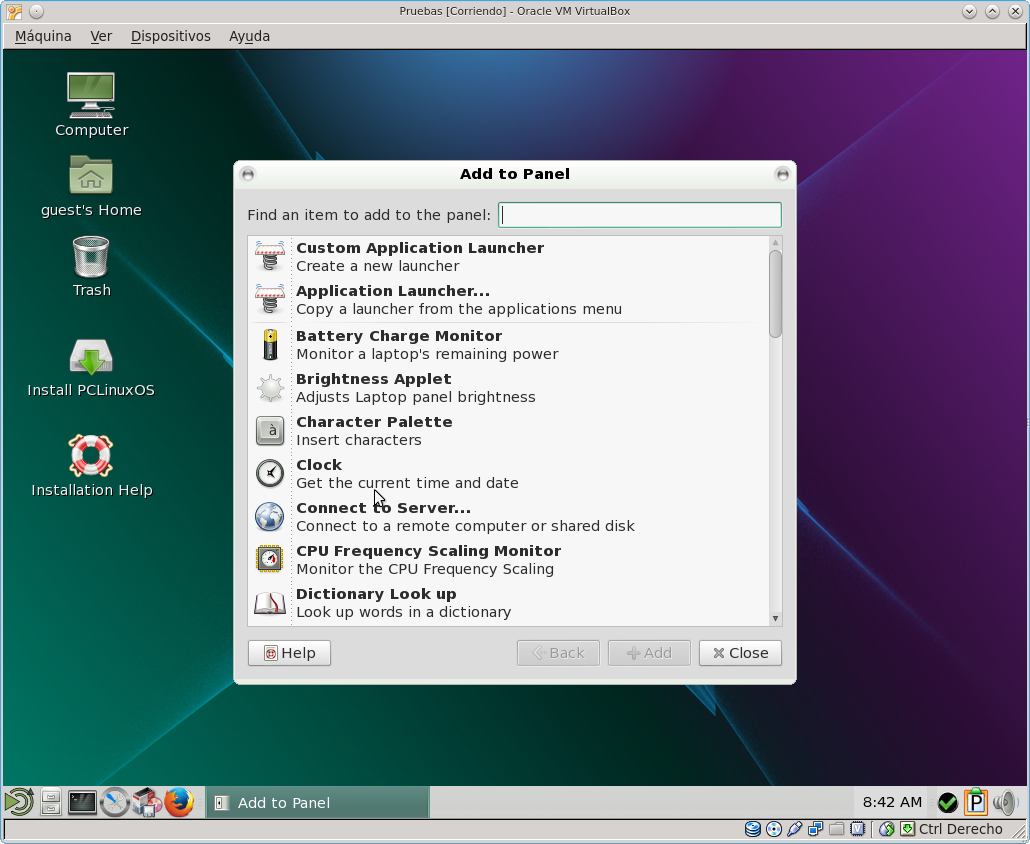Click the Add to Panel taskbar entry

317,803
